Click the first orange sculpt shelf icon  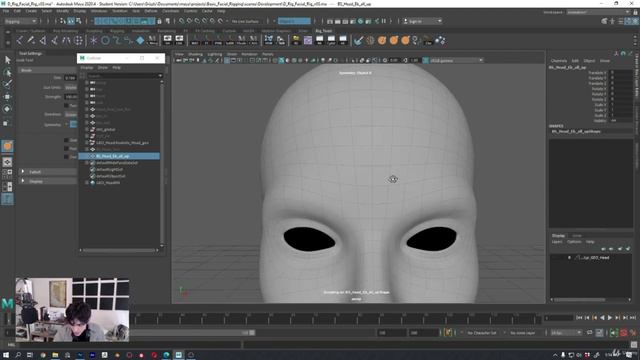tap(382, 40)
